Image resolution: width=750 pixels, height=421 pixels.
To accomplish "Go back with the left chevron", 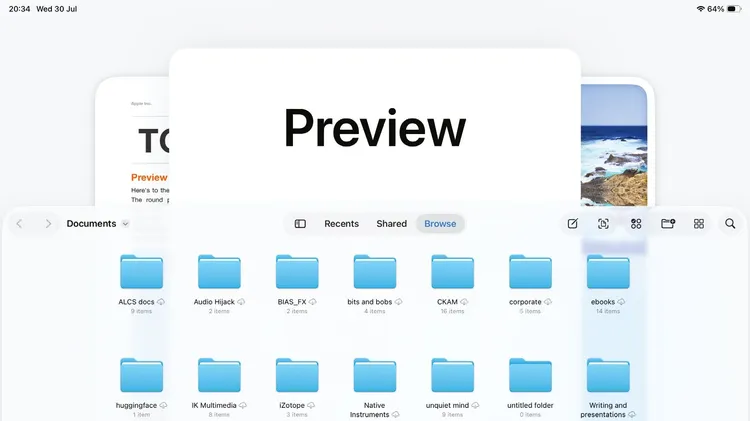I will click(19, 223).
